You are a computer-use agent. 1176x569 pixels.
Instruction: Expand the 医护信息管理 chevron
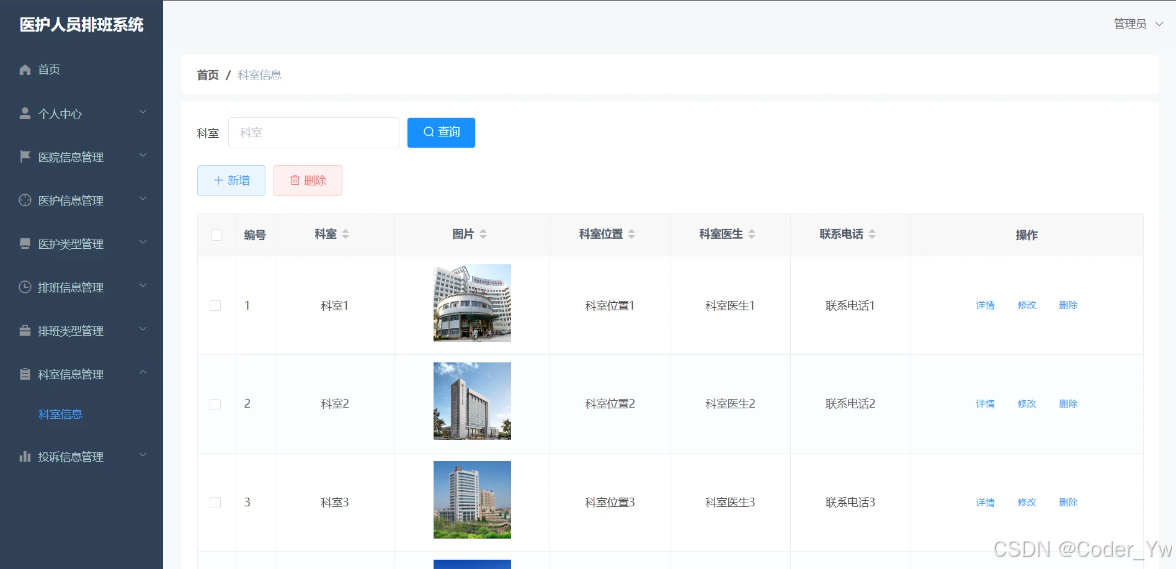[143, 199]
